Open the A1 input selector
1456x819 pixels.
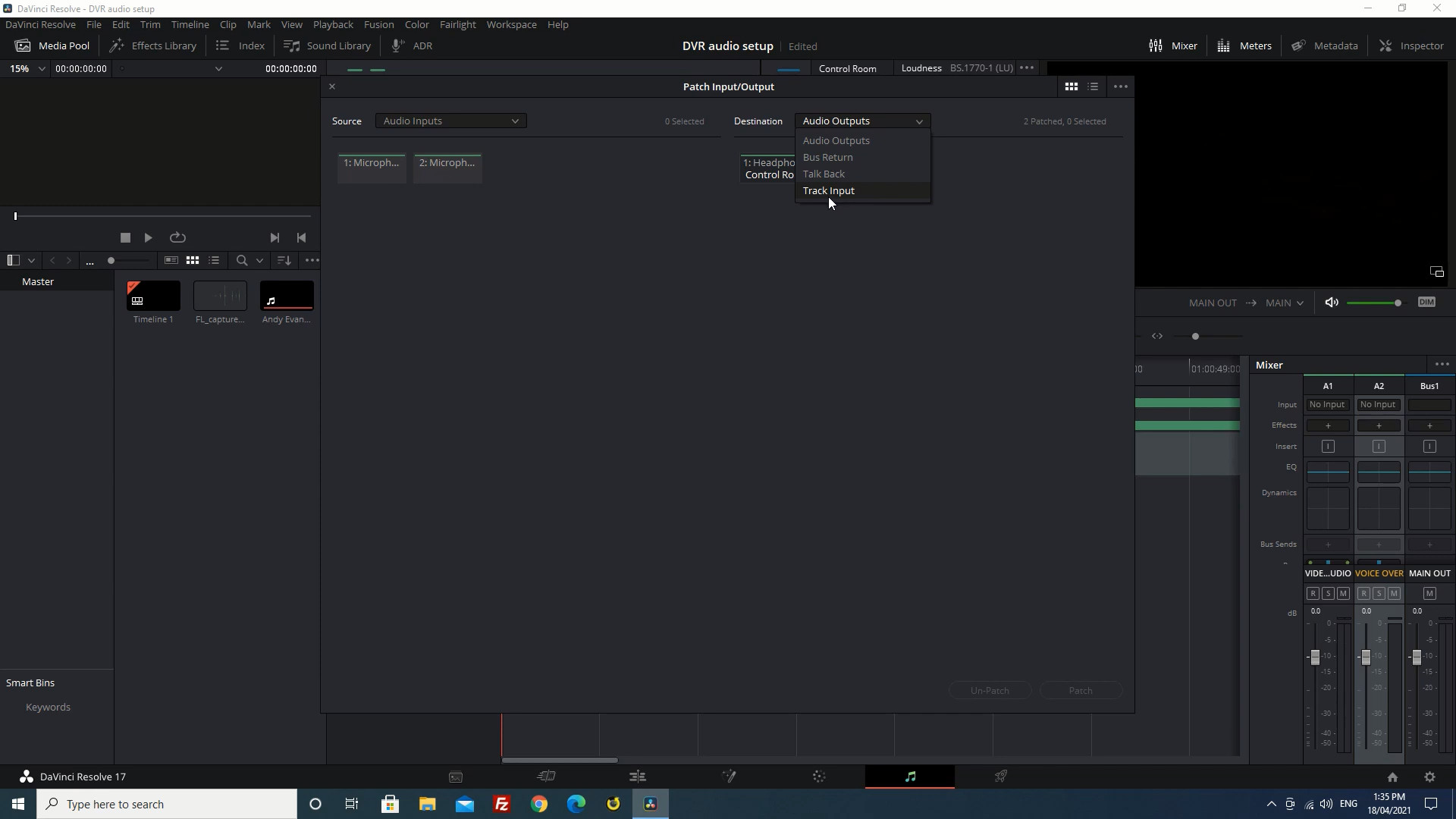click(x=1327, y=405)
